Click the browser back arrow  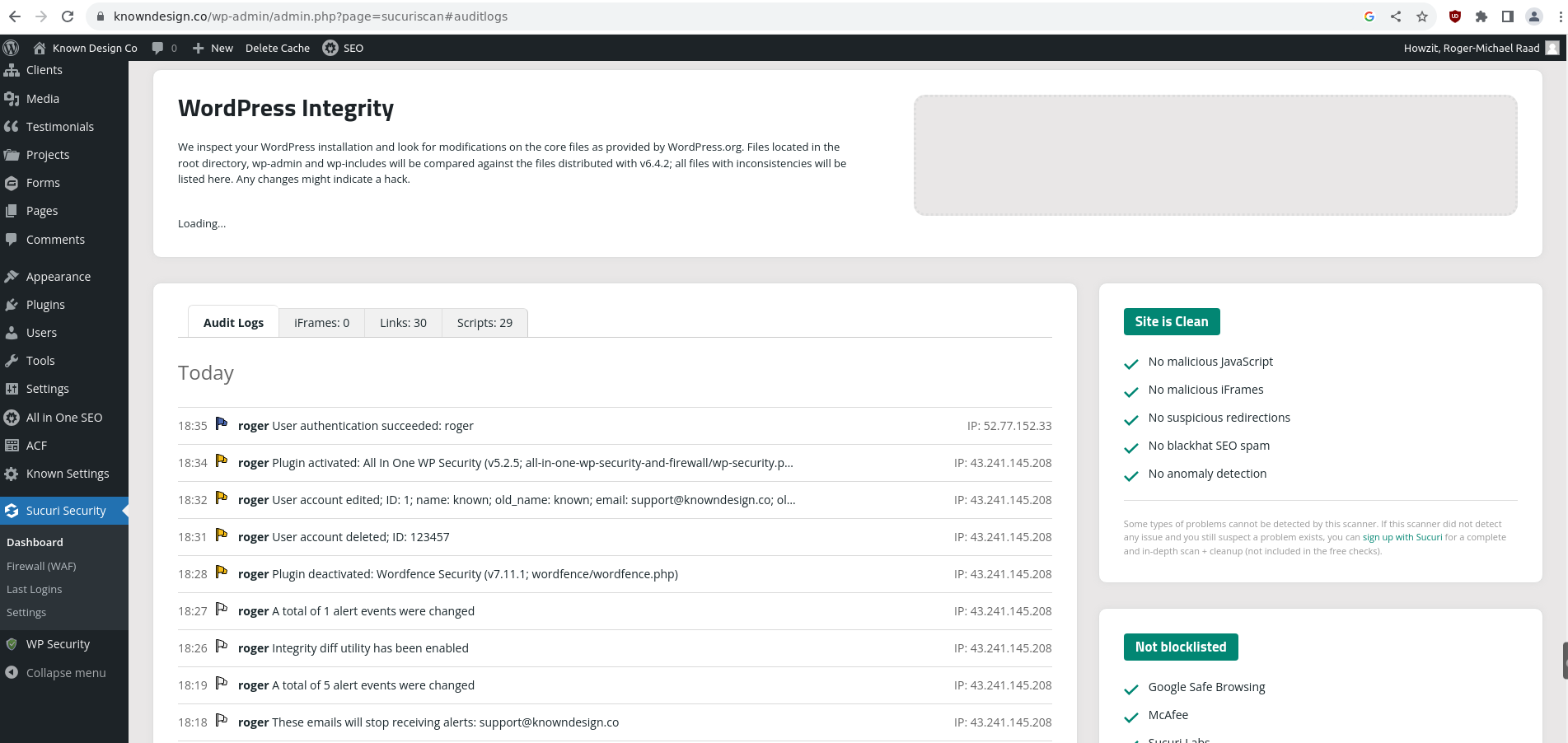tap(15, 16)
